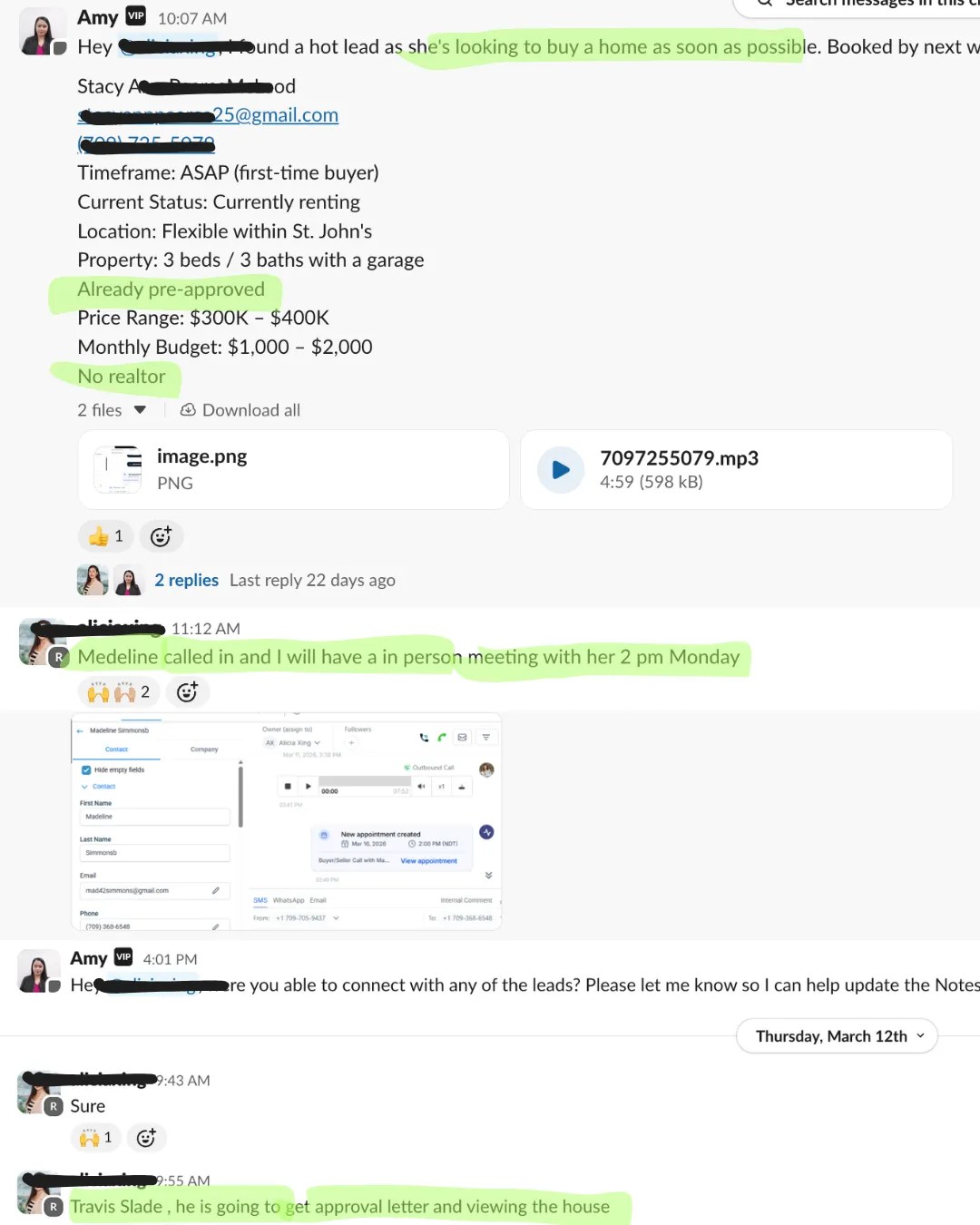
Task: Add a reaction to the Sure message
Action: tap(146, 1138)
